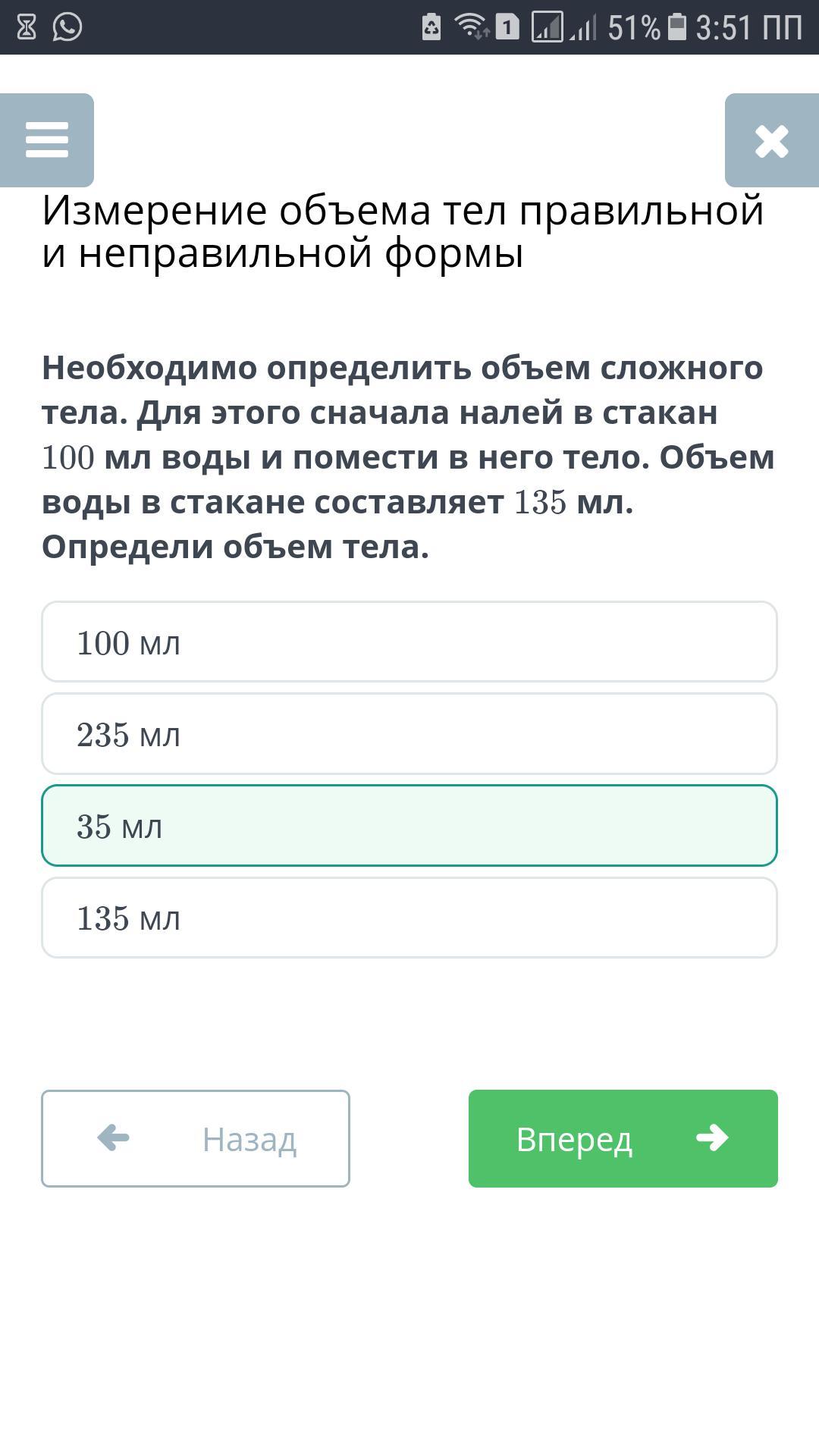This screenshot has width=819, height=1456.
Task: Close the quiz with the X icon
Action: 771,141
